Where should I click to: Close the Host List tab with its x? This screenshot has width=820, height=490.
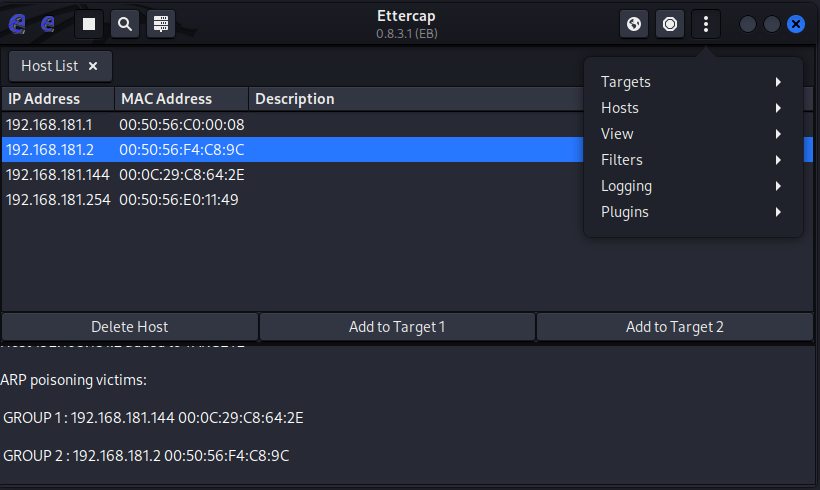[x=93, y=66]
